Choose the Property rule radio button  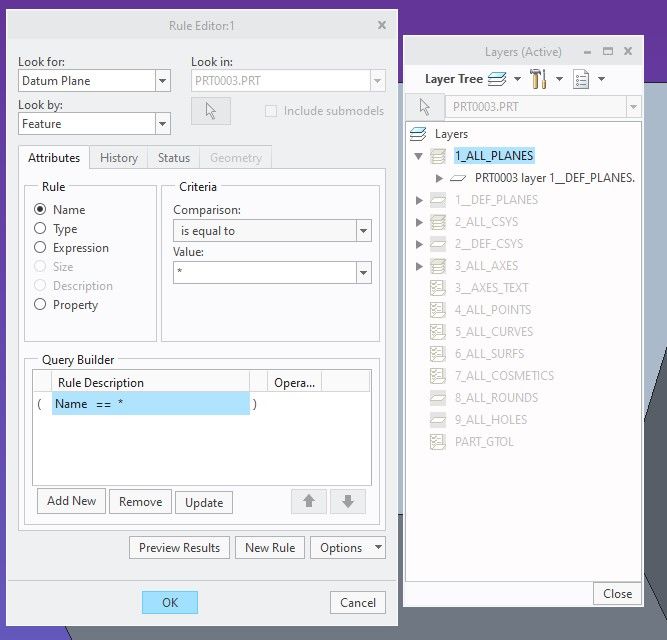41,305
